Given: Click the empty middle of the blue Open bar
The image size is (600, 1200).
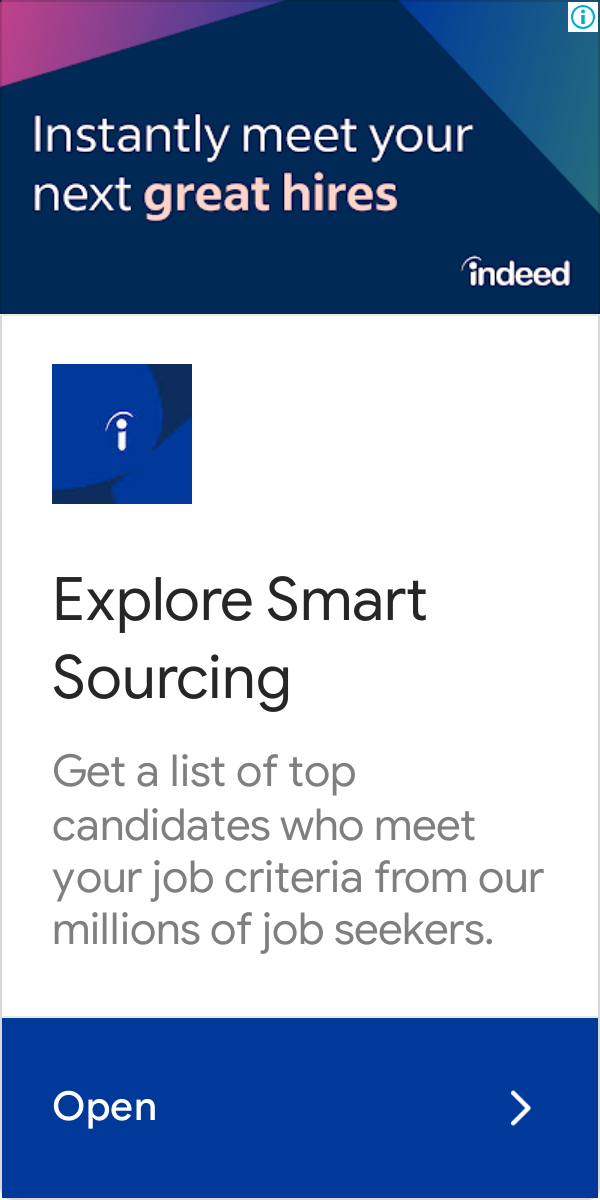Looking at the screenshot, I should [330, 1108].
